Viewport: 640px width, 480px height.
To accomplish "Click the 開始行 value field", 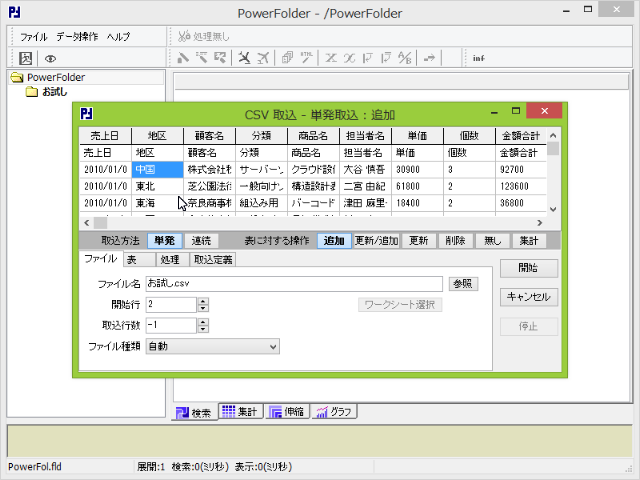I will tap(171, 304).
